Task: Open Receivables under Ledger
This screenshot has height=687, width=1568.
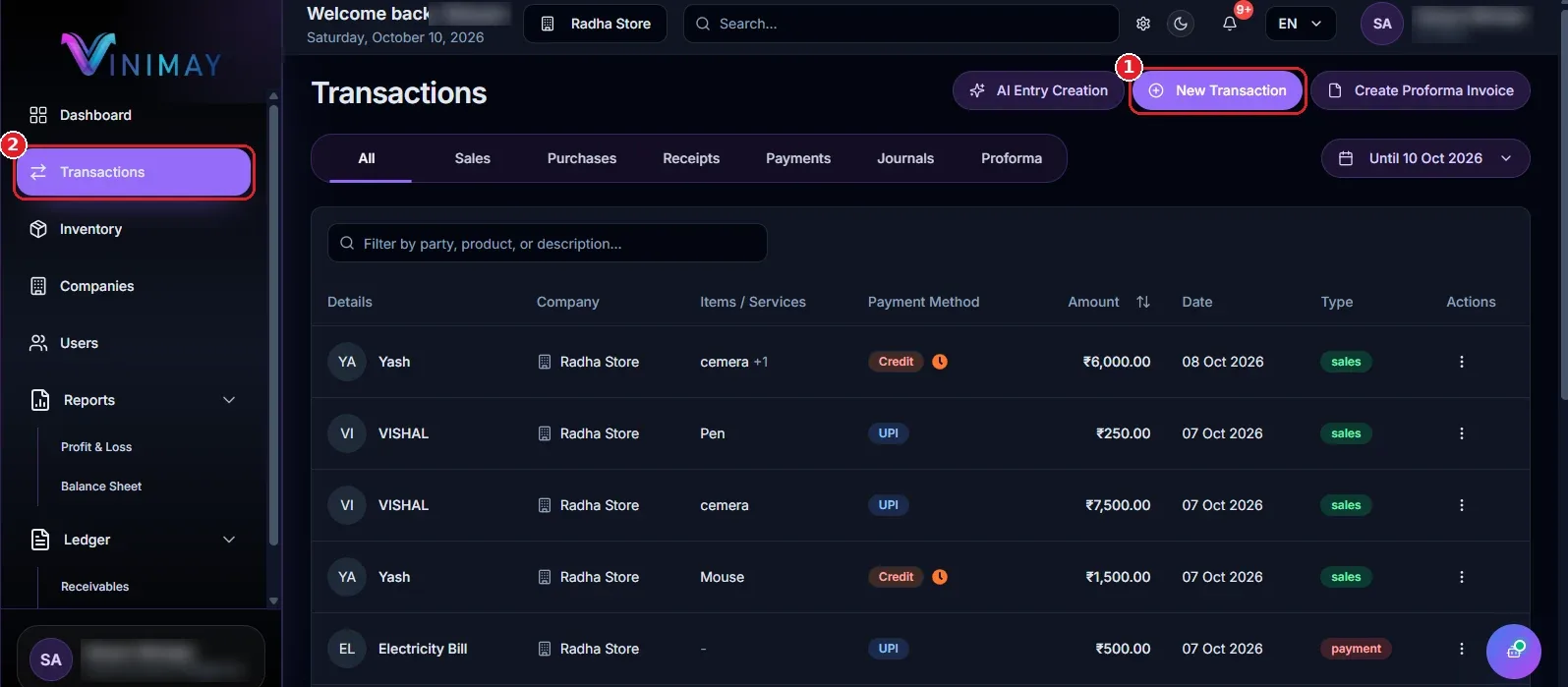Action: coord(95,587)
